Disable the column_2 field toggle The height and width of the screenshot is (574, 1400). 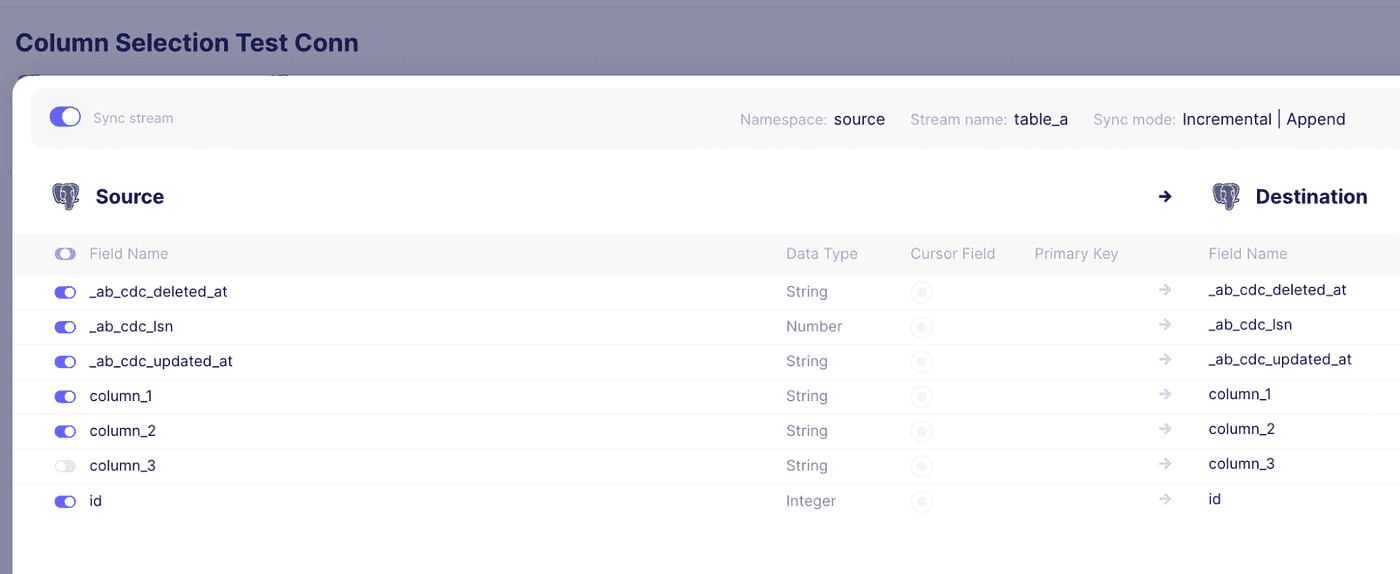(x=65, y=431)
